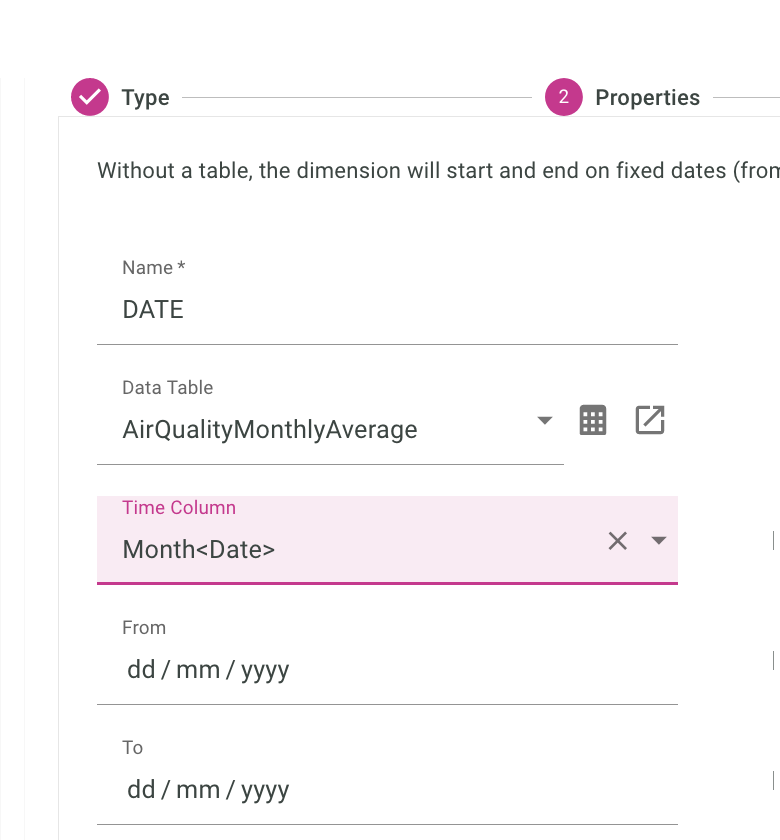
Task: Click the step 2 circle icon
Action: coord(564,98)
